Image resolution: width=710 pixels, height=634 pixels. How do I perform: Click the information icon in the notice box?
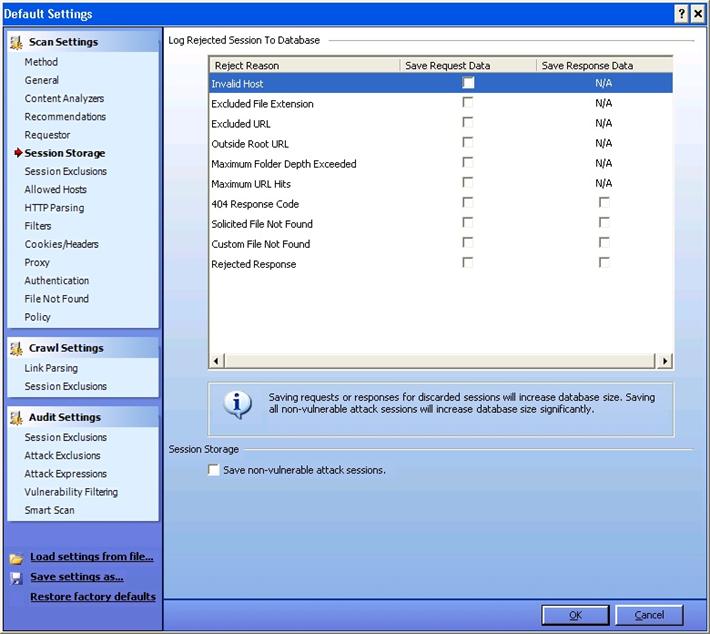tap(238, 403)
